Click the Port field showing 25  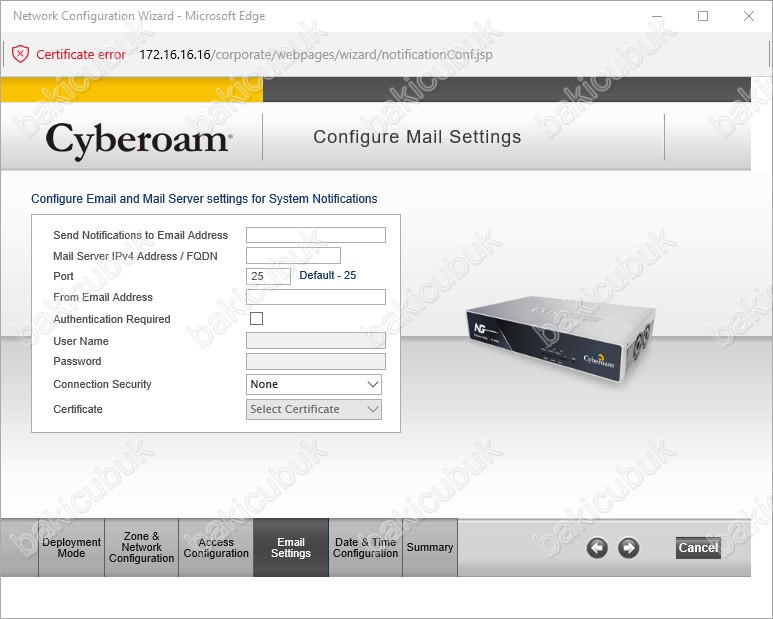[268, 276]
